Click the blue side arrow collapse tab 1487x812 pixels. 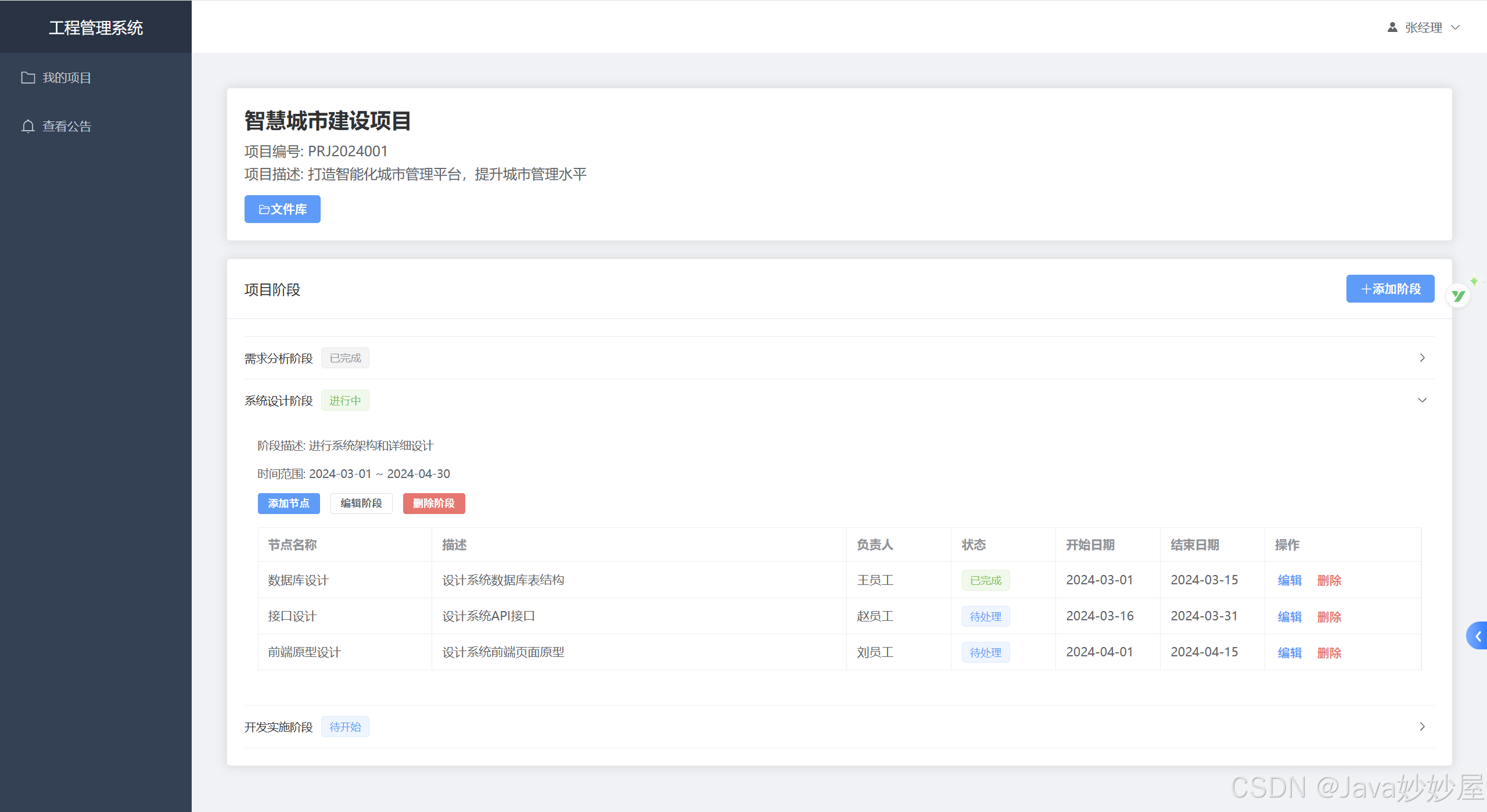pos(1477,636)
